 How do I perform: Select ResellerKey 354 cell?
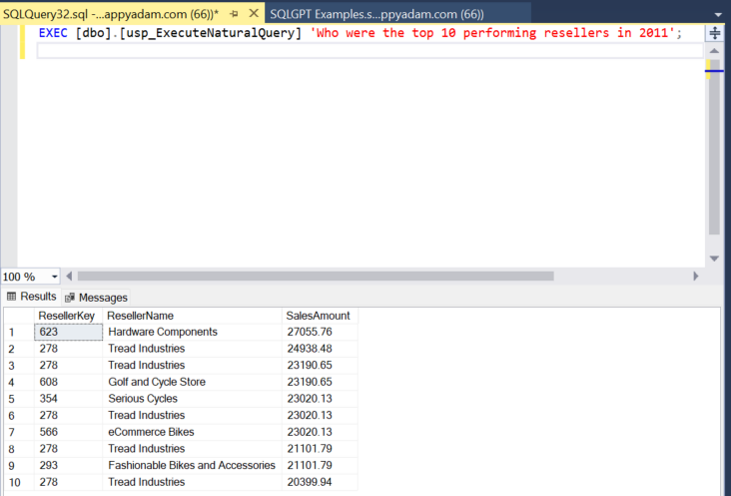point(68,399)
